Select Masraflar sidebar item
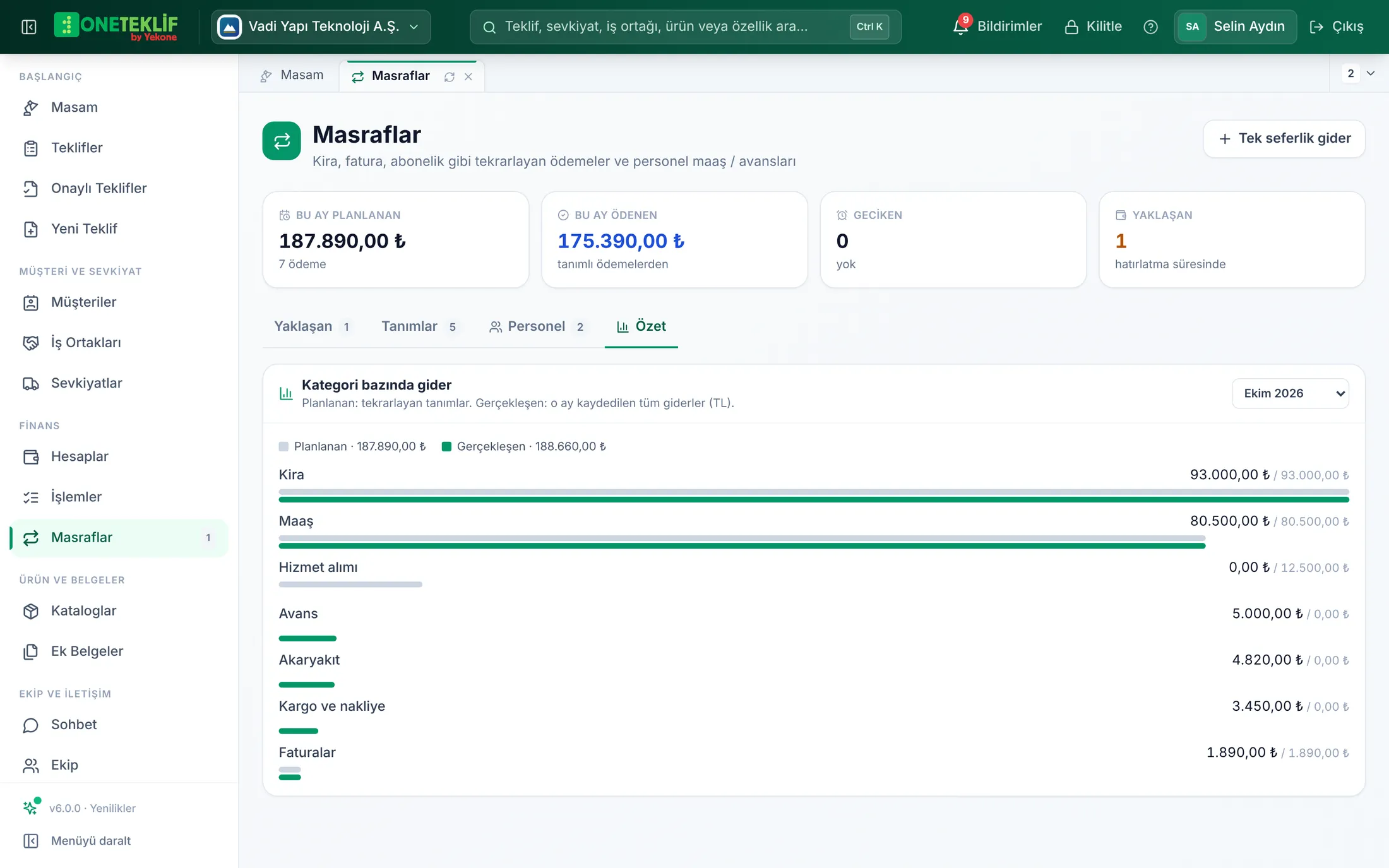The width and height of the screenshot is (1389, 868). point(119,538)
